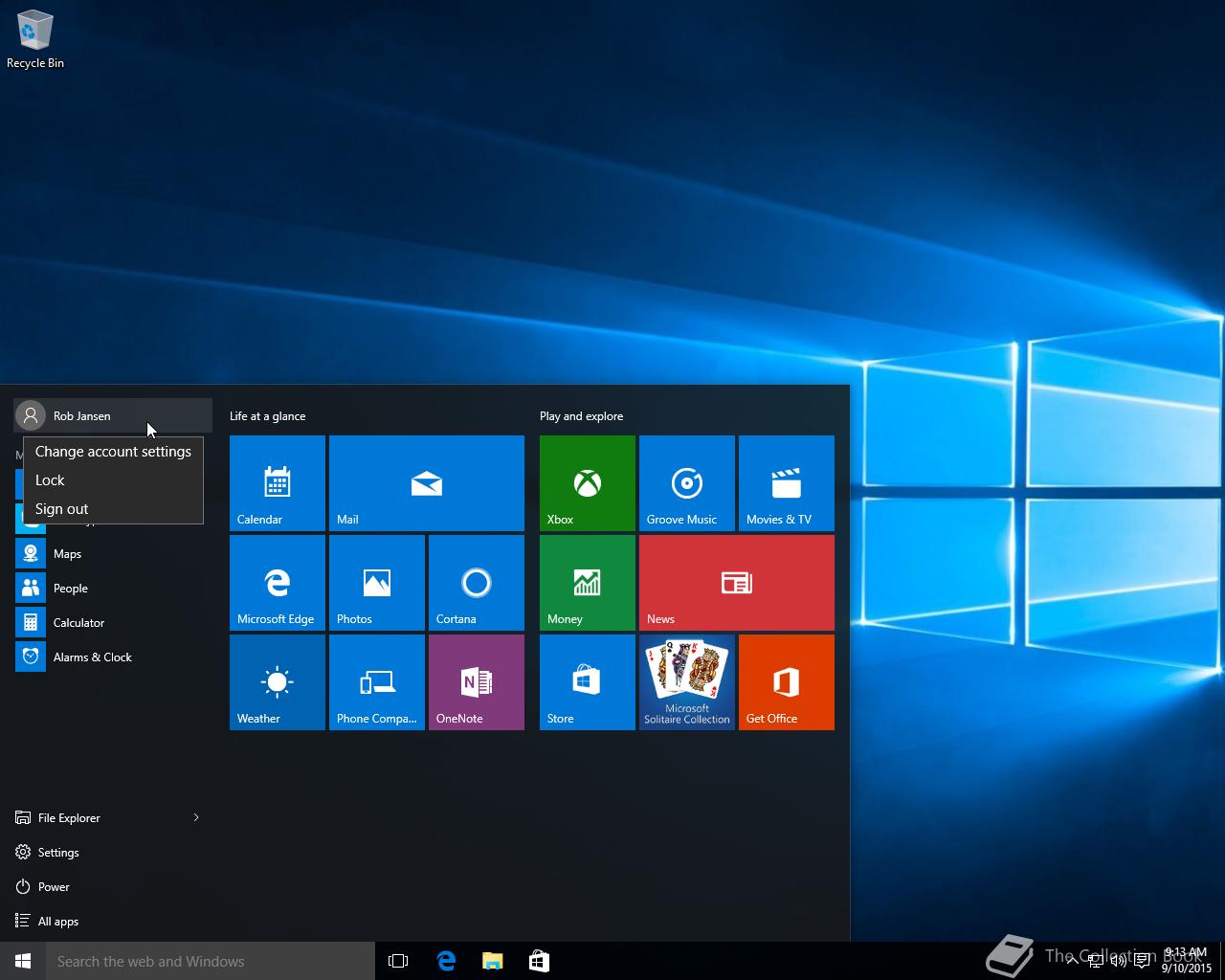Launch Microsoft Solitaire Collection tile
This screenshot has height=980, width=1225.
tap(687, 682)
